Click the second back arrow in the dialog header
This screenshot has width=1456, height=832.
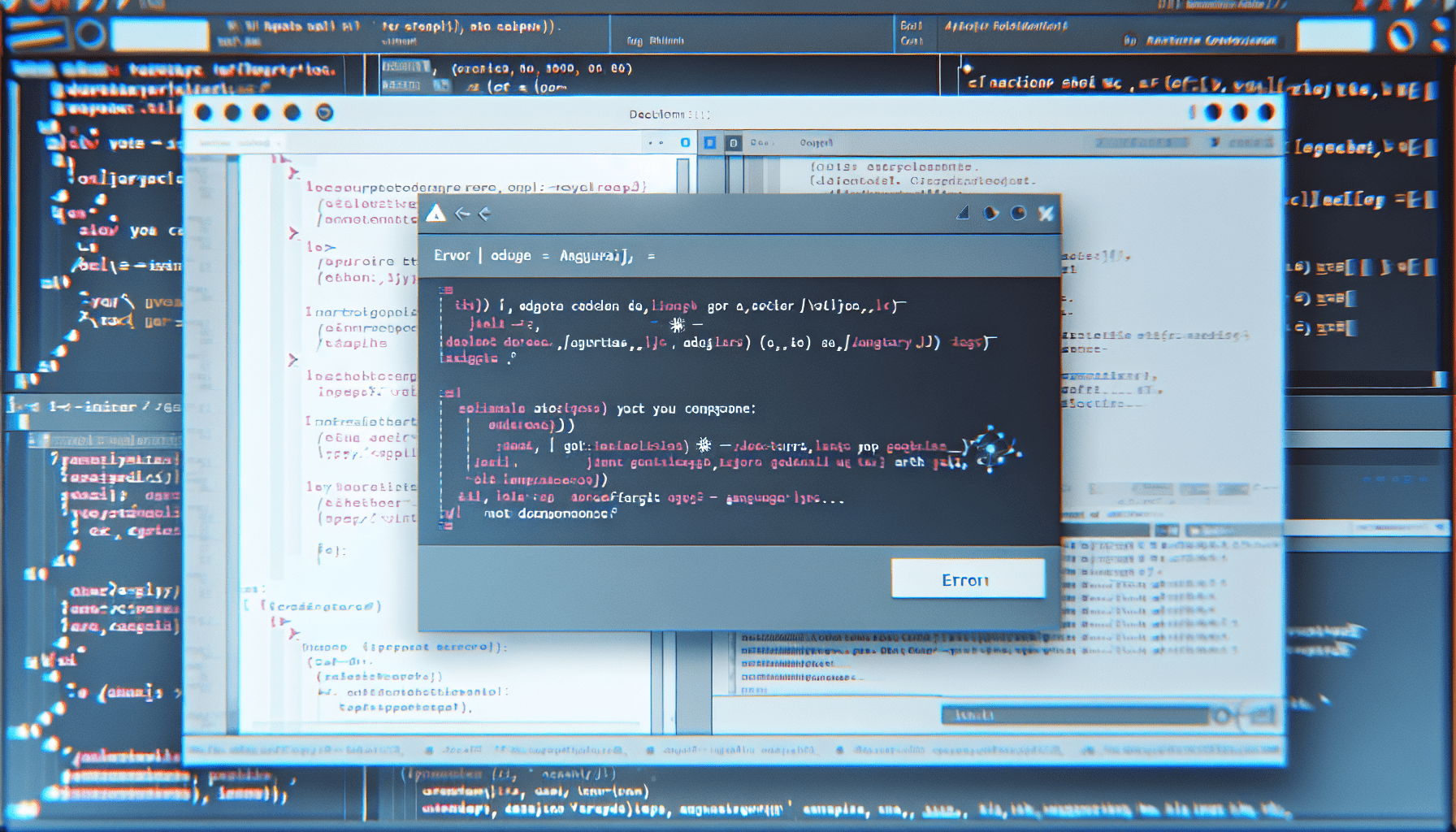tap(485, 214)
